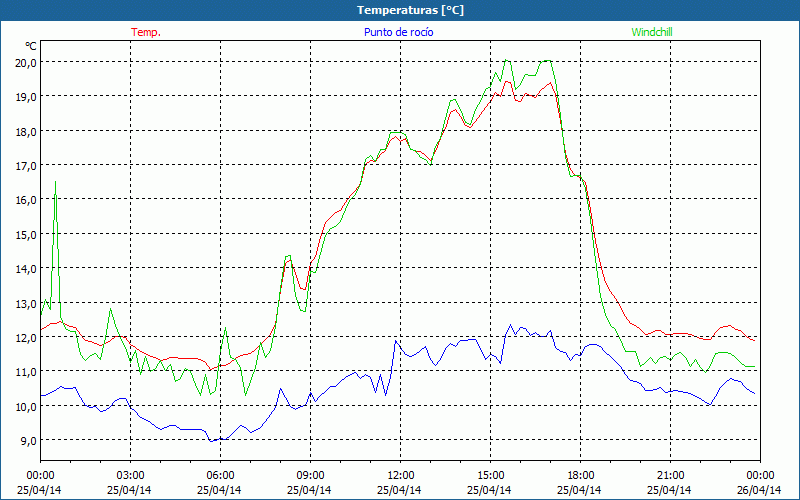
Task: Click the 14,0 y-axis value
Action: (26, 269)
